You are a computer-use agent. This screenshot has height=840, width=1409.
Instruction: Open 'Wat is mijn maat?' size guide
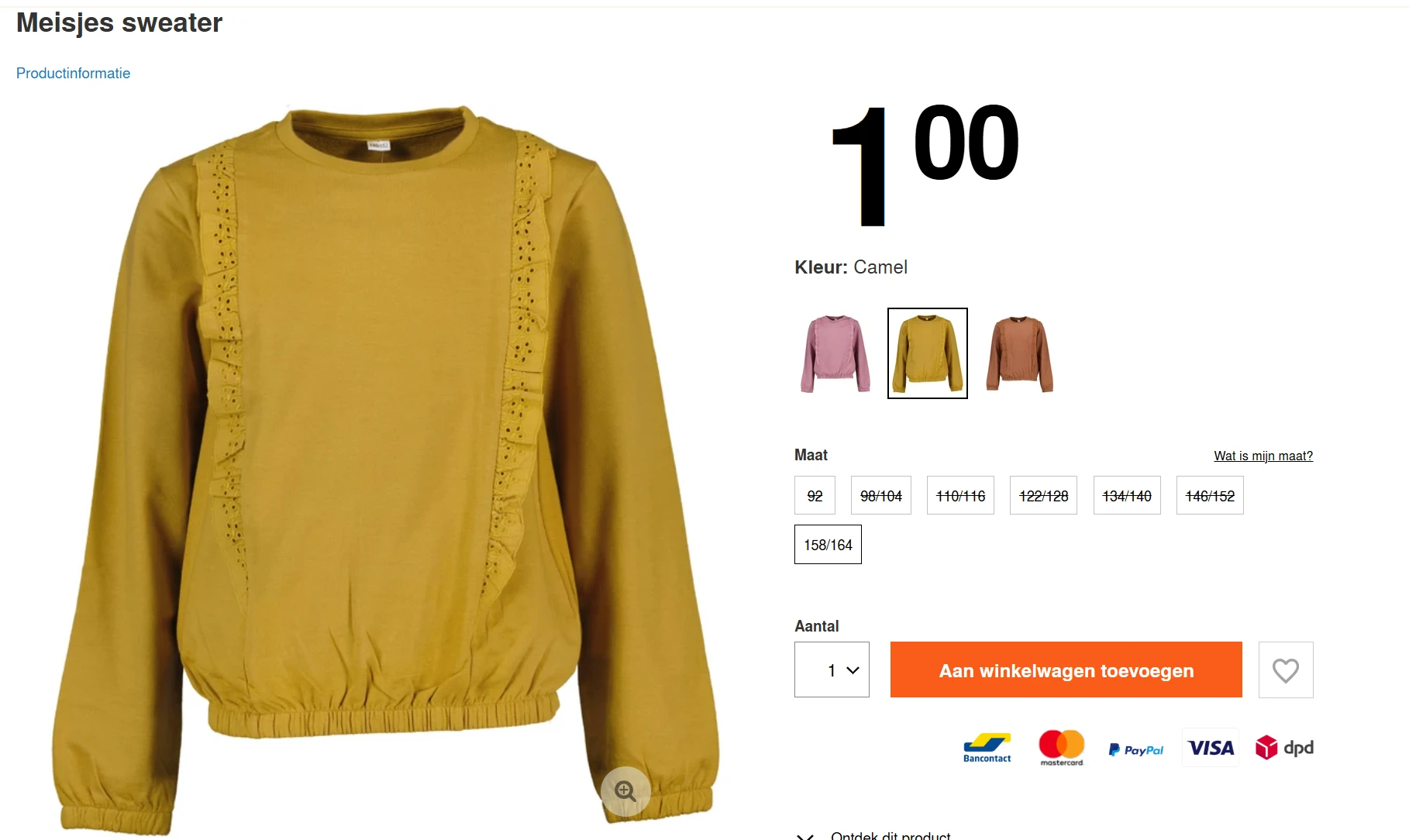[x=1263, y=456]
